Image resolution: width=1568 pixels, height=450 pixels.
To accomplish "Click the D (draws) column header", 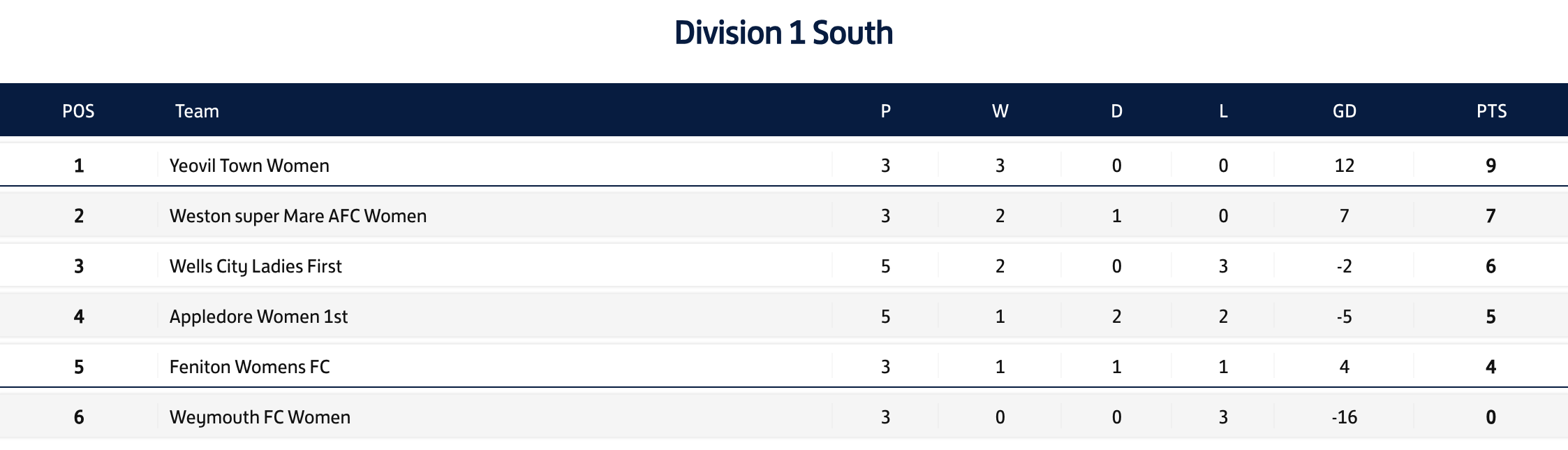I will (1116, 111).
